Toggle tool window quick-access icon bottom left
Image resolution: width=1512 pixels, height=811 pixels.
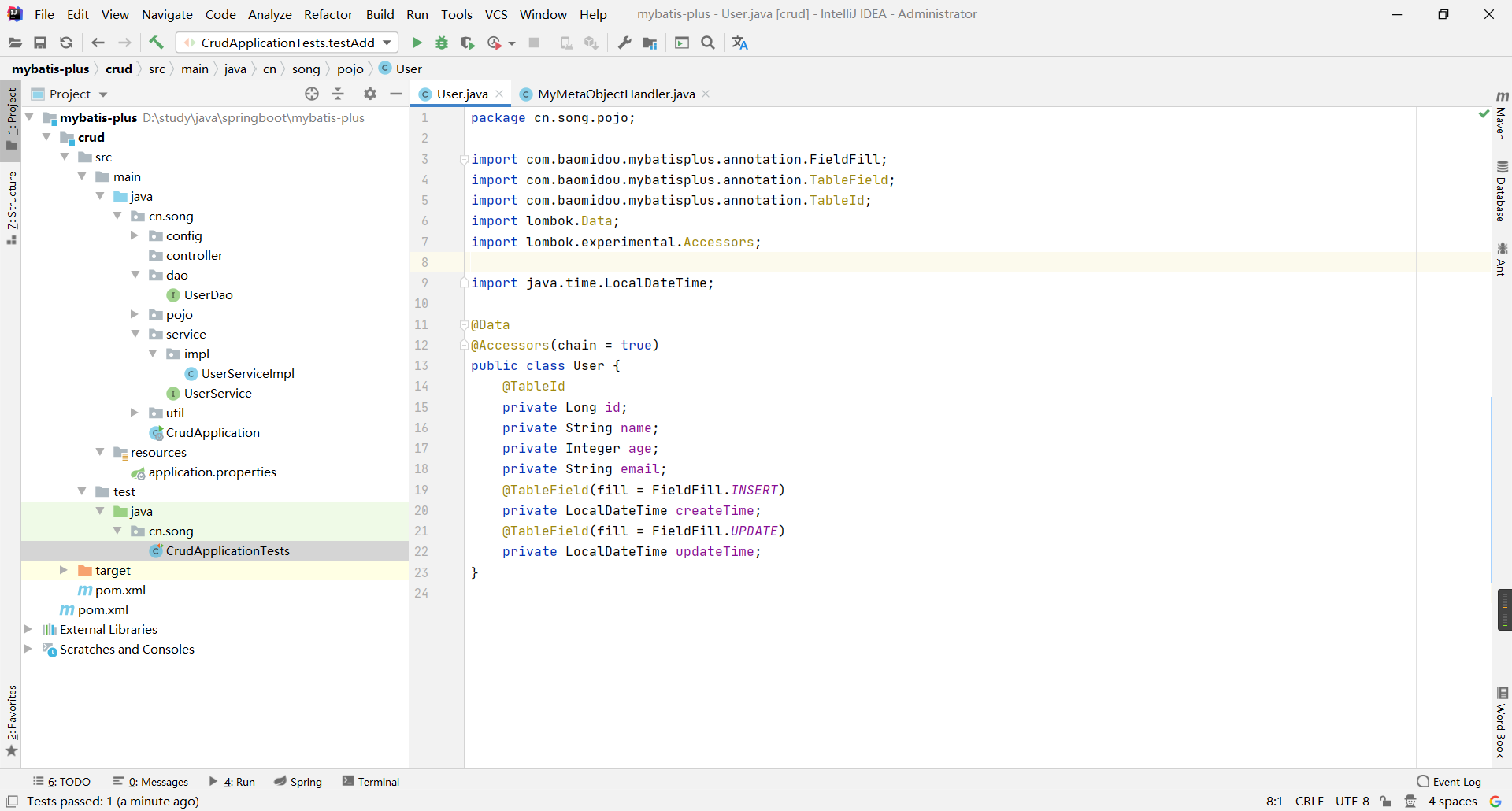12,802
